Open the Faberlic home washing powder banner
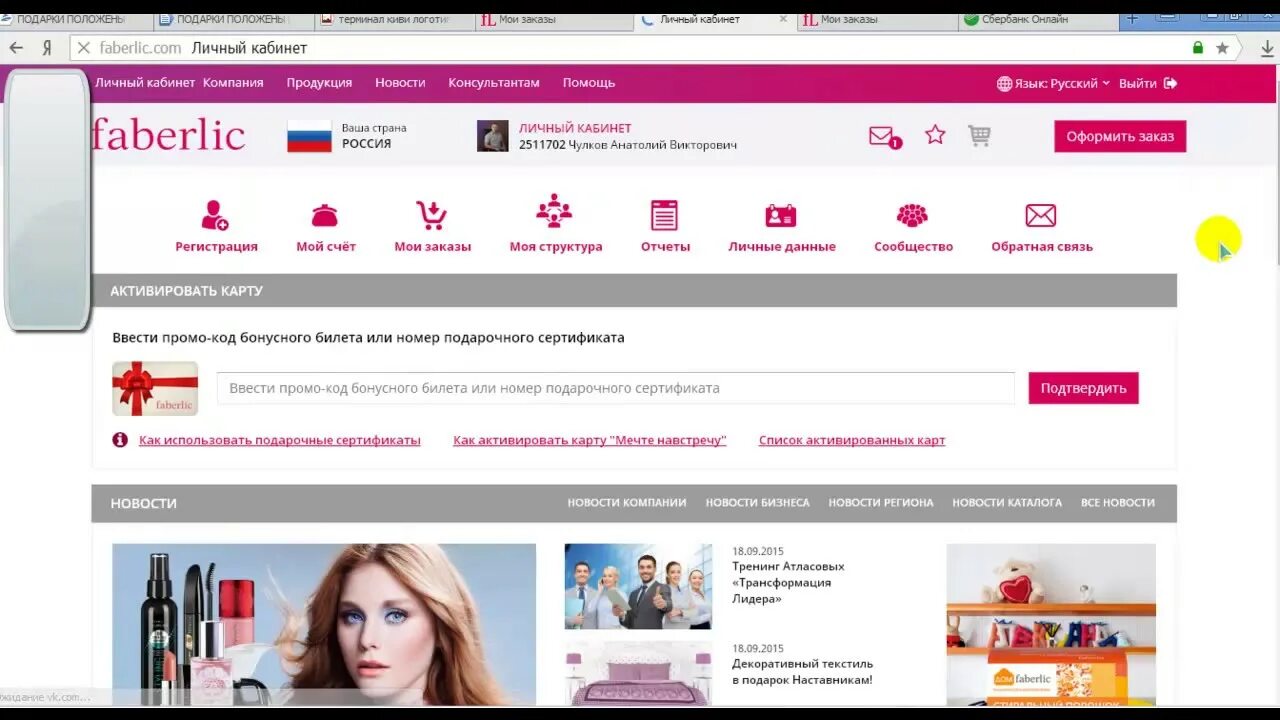 [x=1051, y=625]
